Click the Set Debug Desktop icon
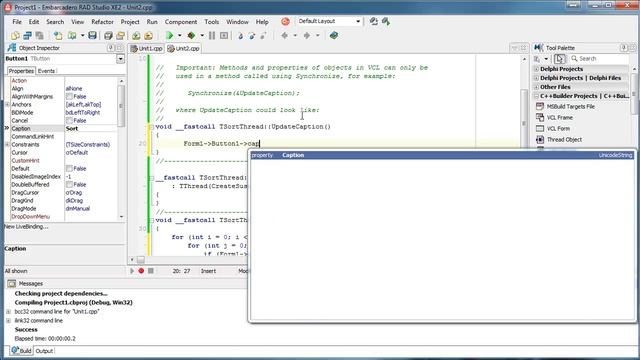The image size is (640, 360). (386, 21)
